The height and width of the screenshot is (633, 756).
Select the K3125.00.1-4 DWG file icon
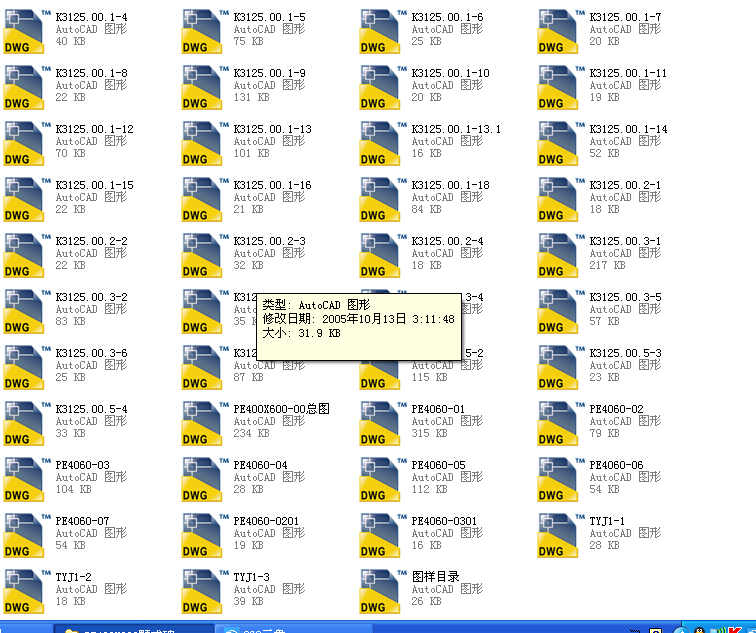pos(24,31)
